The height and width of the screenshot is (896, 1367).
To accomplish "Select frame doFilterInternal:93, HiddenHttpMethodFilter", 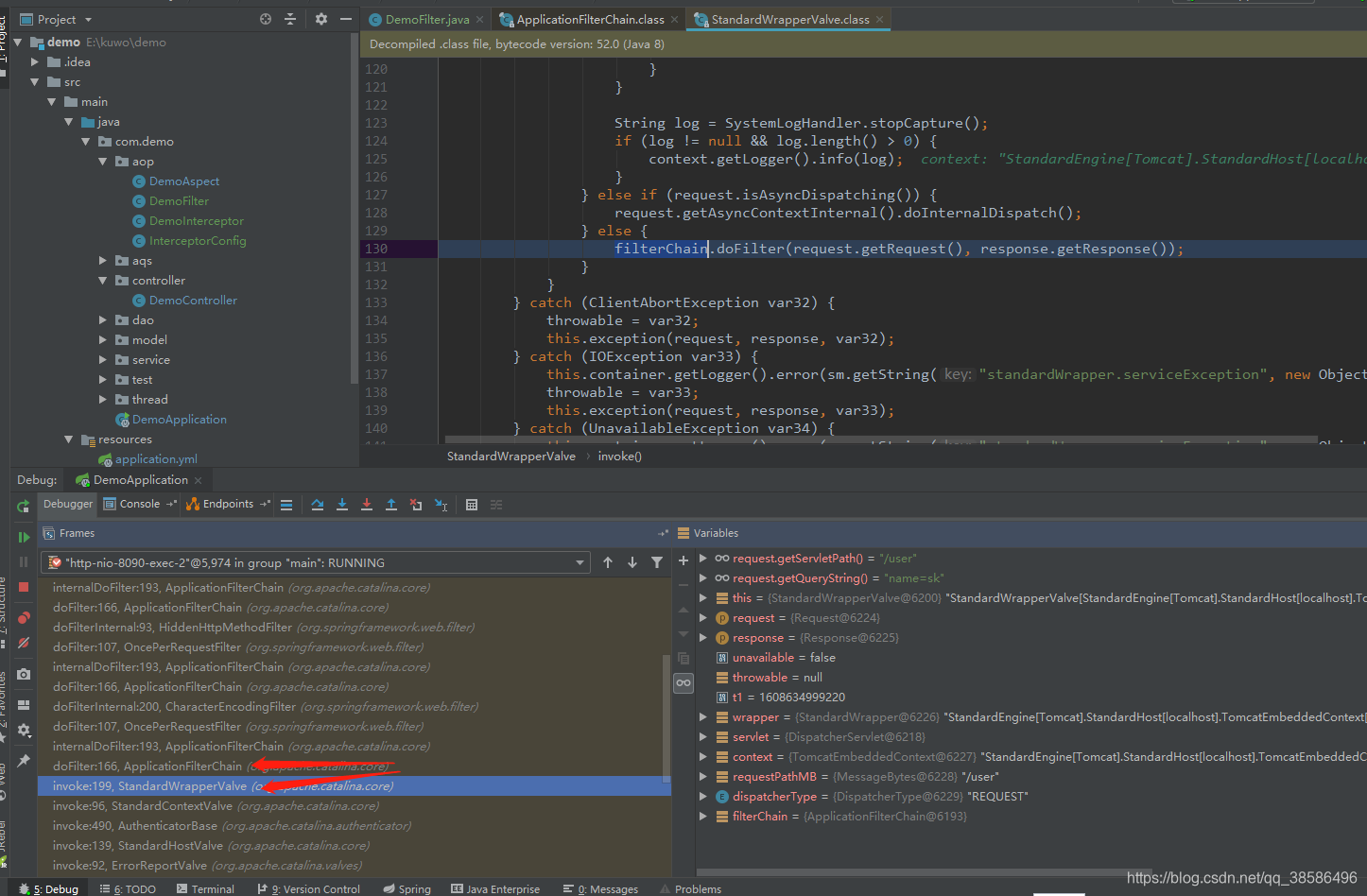I will pyautogui.click(x=264, y=628).
